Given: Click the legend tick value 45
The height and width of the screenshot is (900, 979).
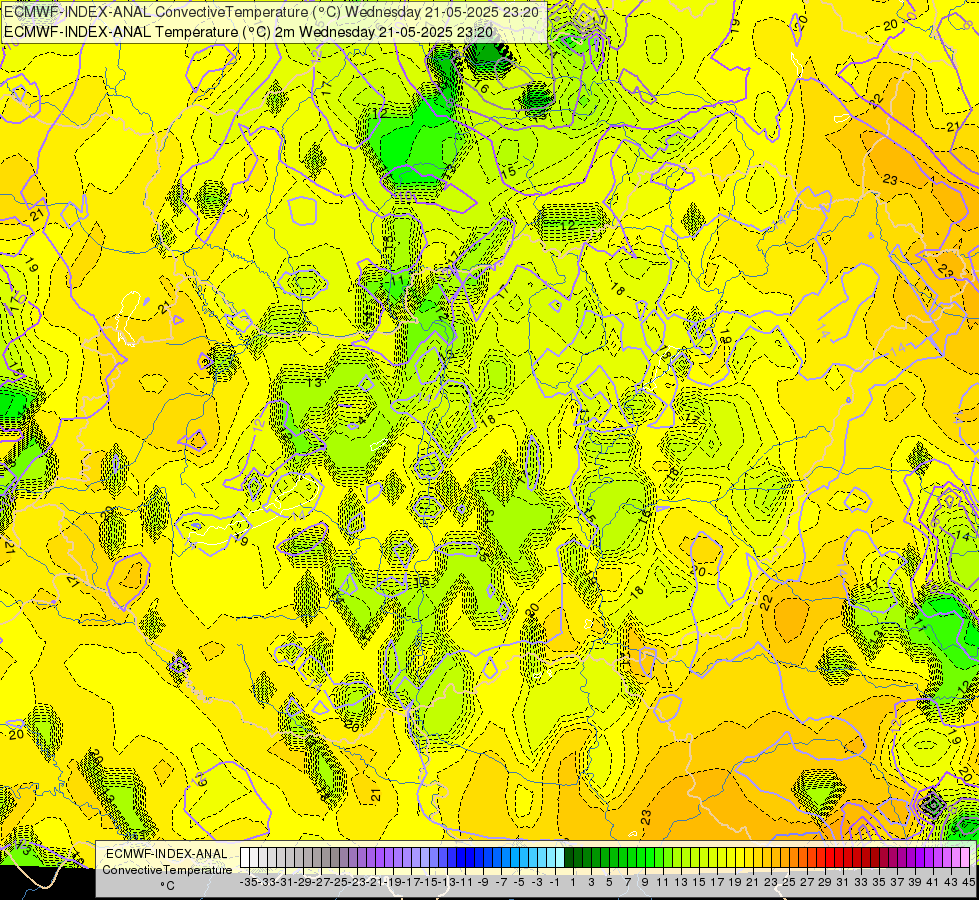Looking at the screenshot, I should (968, 883).
